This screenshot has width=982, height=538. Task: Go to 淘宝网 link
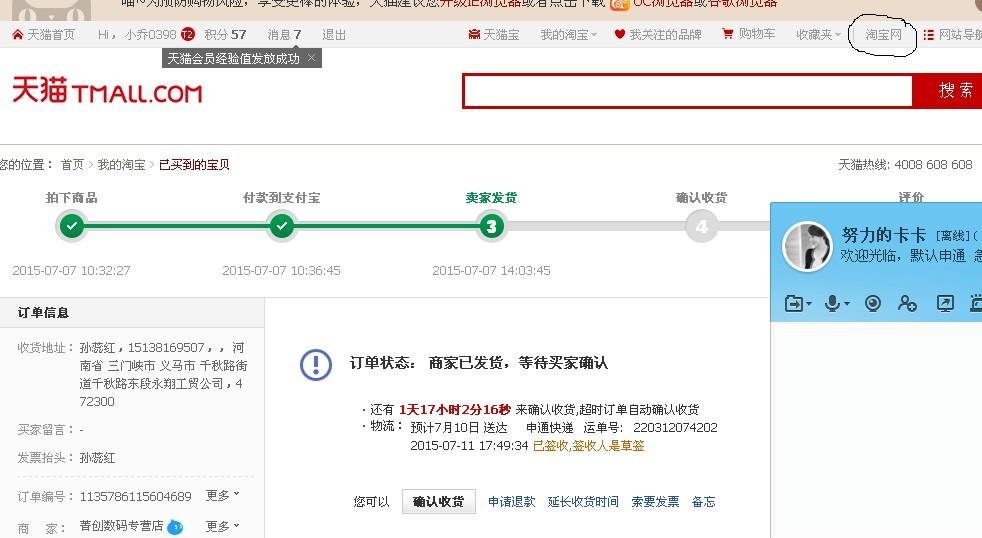point(883,34)
